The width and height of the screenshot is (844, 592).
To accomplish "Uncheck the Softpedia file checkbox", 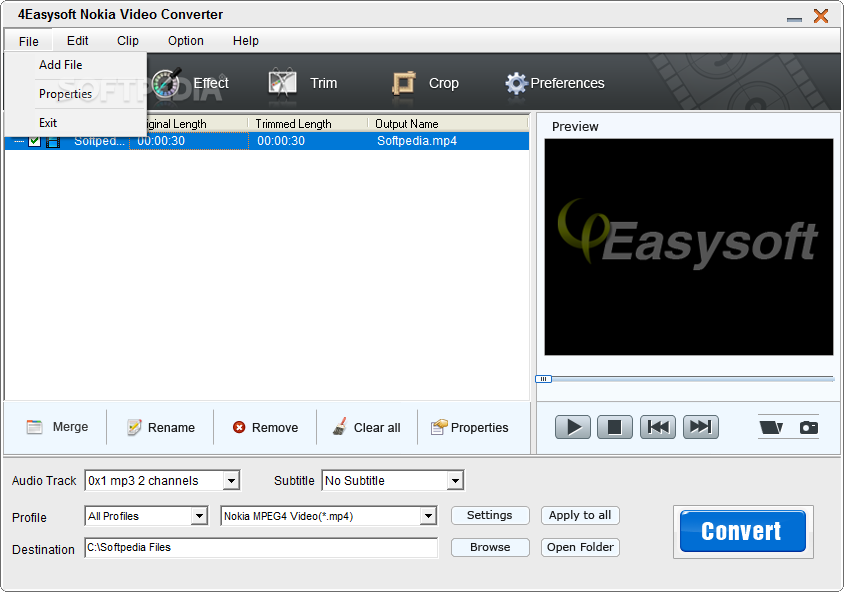I will (34, 141).
